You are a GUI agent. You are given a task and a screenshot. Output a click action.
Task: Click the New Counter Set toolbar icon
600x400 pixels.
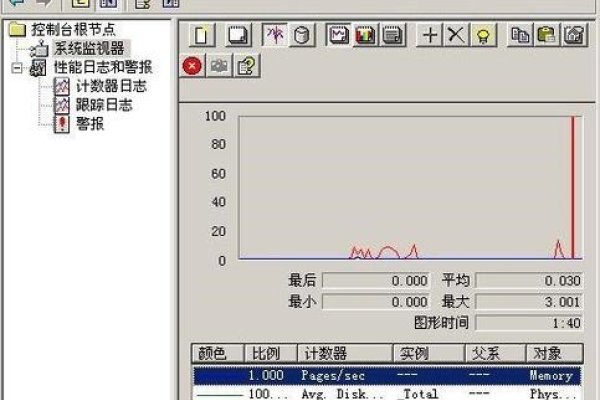pyautogui.click(x=202, y=35)
